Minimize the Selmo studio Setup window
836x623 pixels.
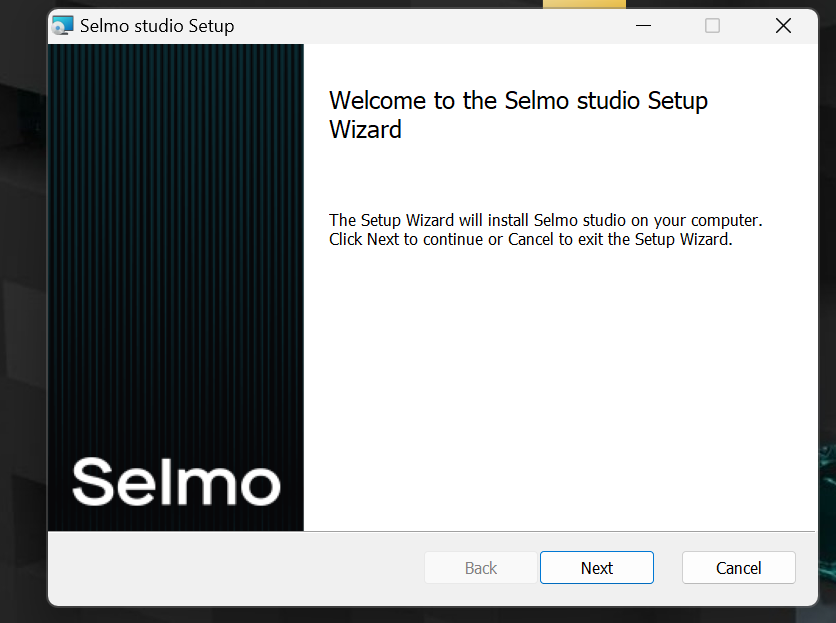pos(644,26)
